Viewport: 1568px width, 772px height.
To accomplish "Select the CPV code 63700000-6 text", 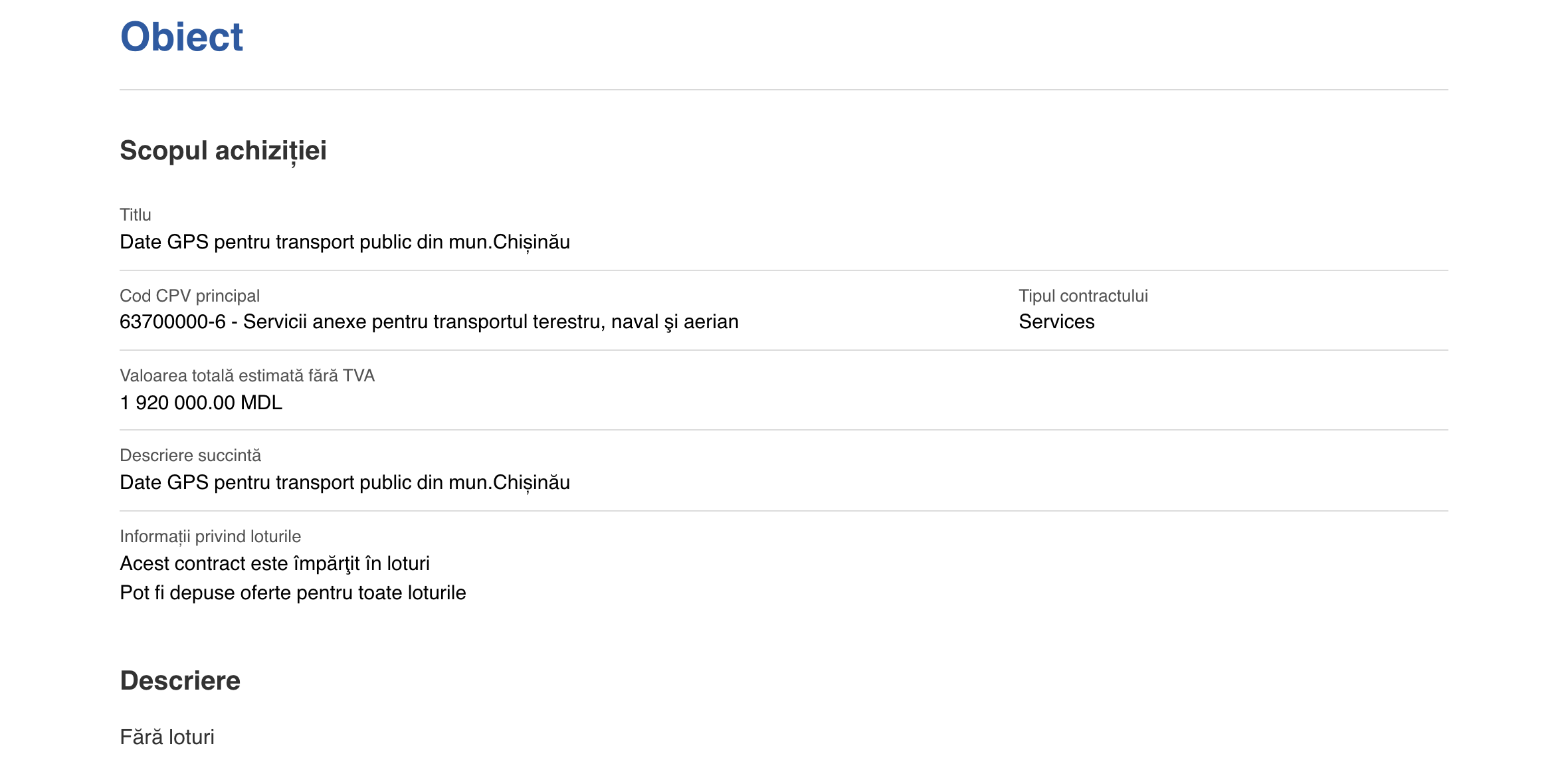I will 173,322.
